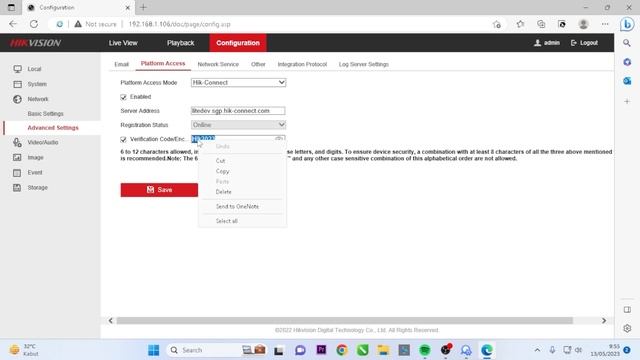Open the browser profile avatar

click(x=584, y=24)
